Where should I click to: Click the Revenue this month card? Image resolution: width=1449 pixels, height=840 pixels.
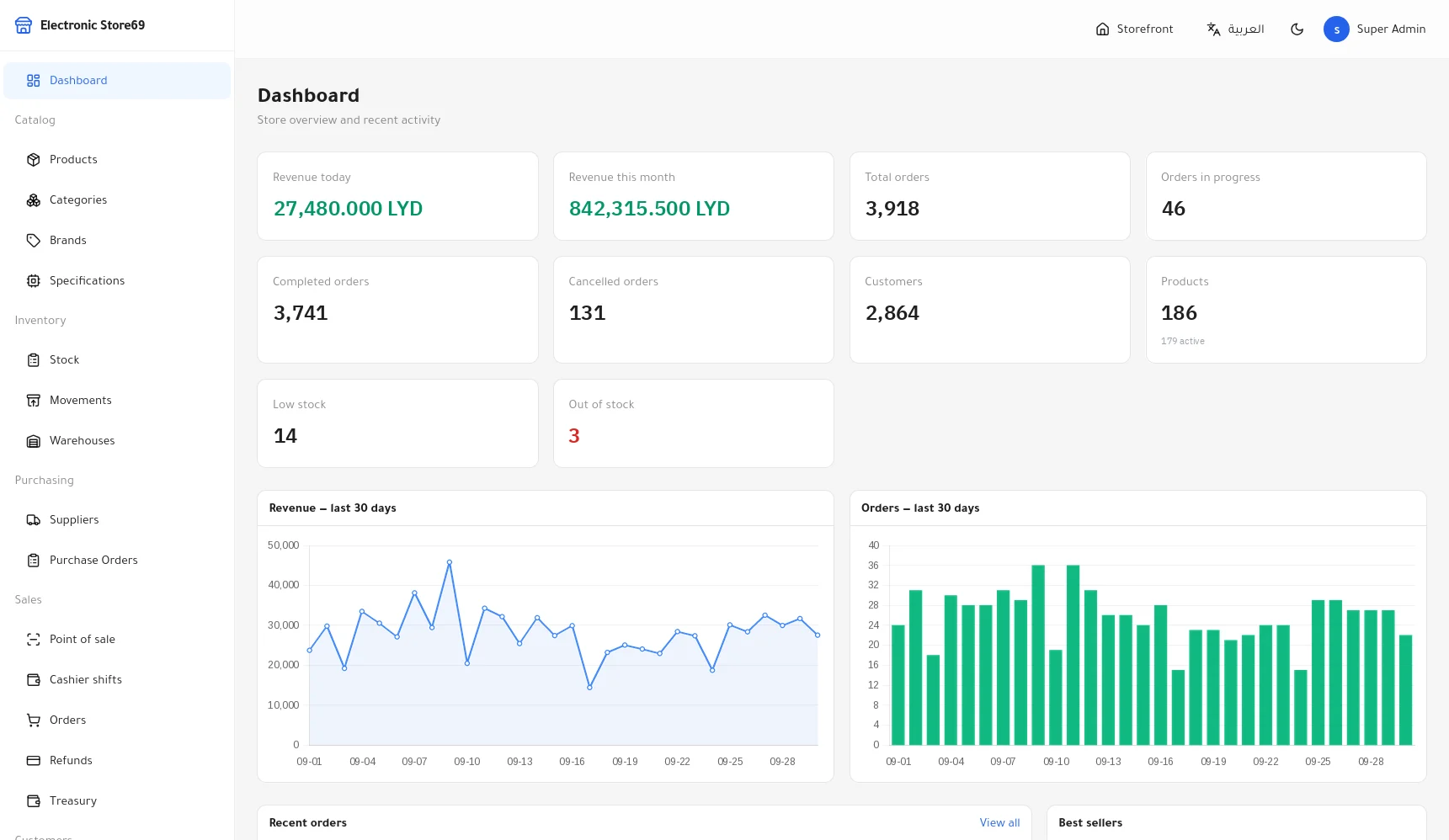[x=694, y=196]
